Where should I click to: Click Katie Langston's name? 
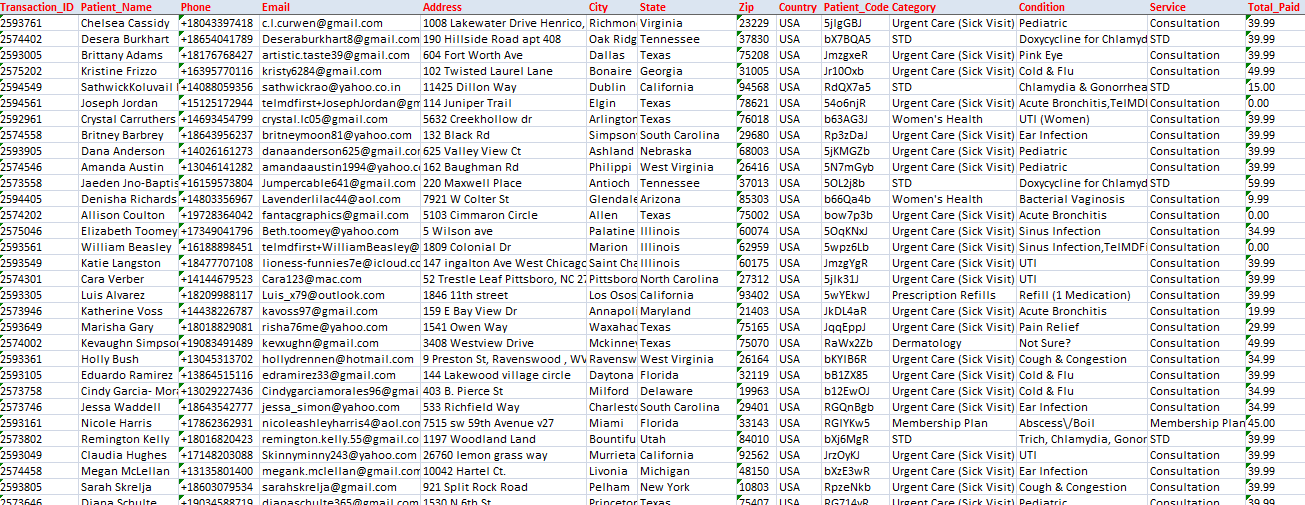(x=128, y=263)
